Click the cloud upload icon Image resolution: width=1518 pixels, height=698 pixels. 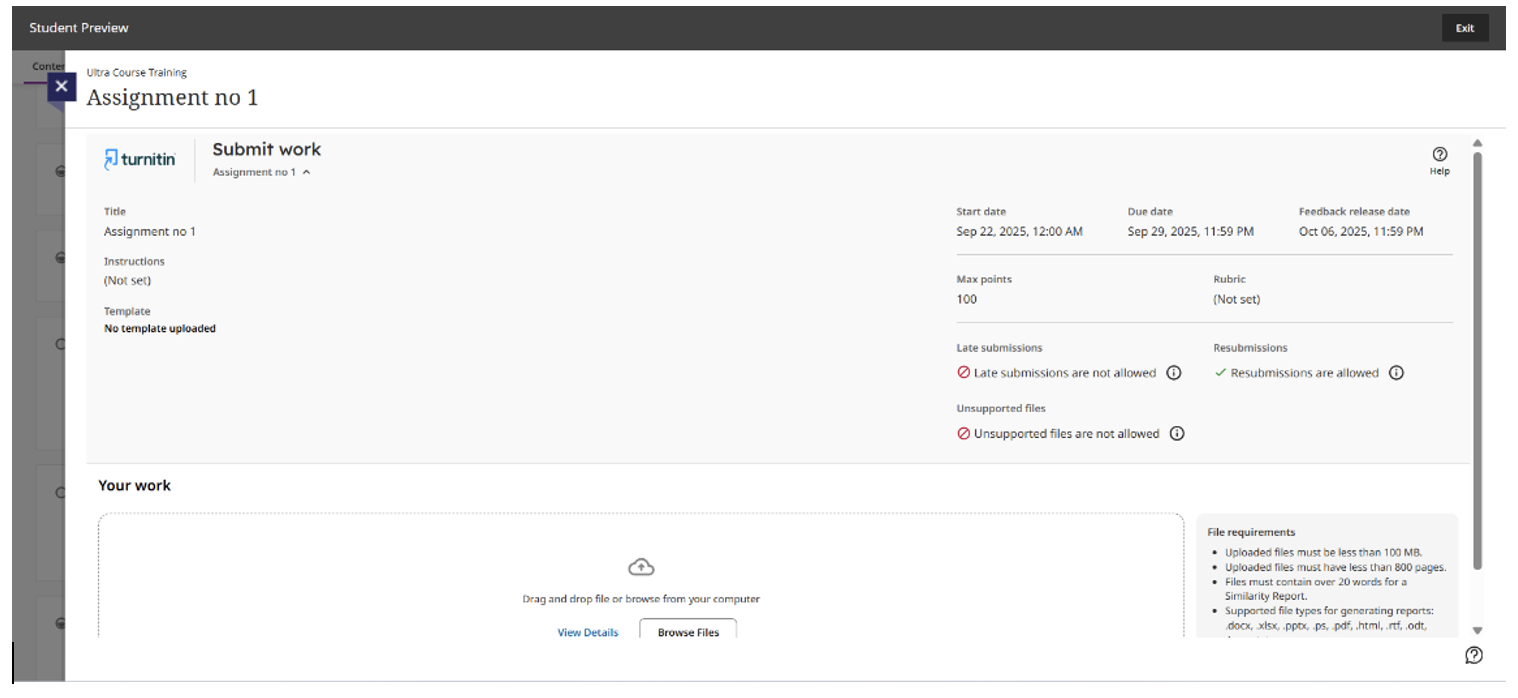pyautogui.click(x=641, y=567)
